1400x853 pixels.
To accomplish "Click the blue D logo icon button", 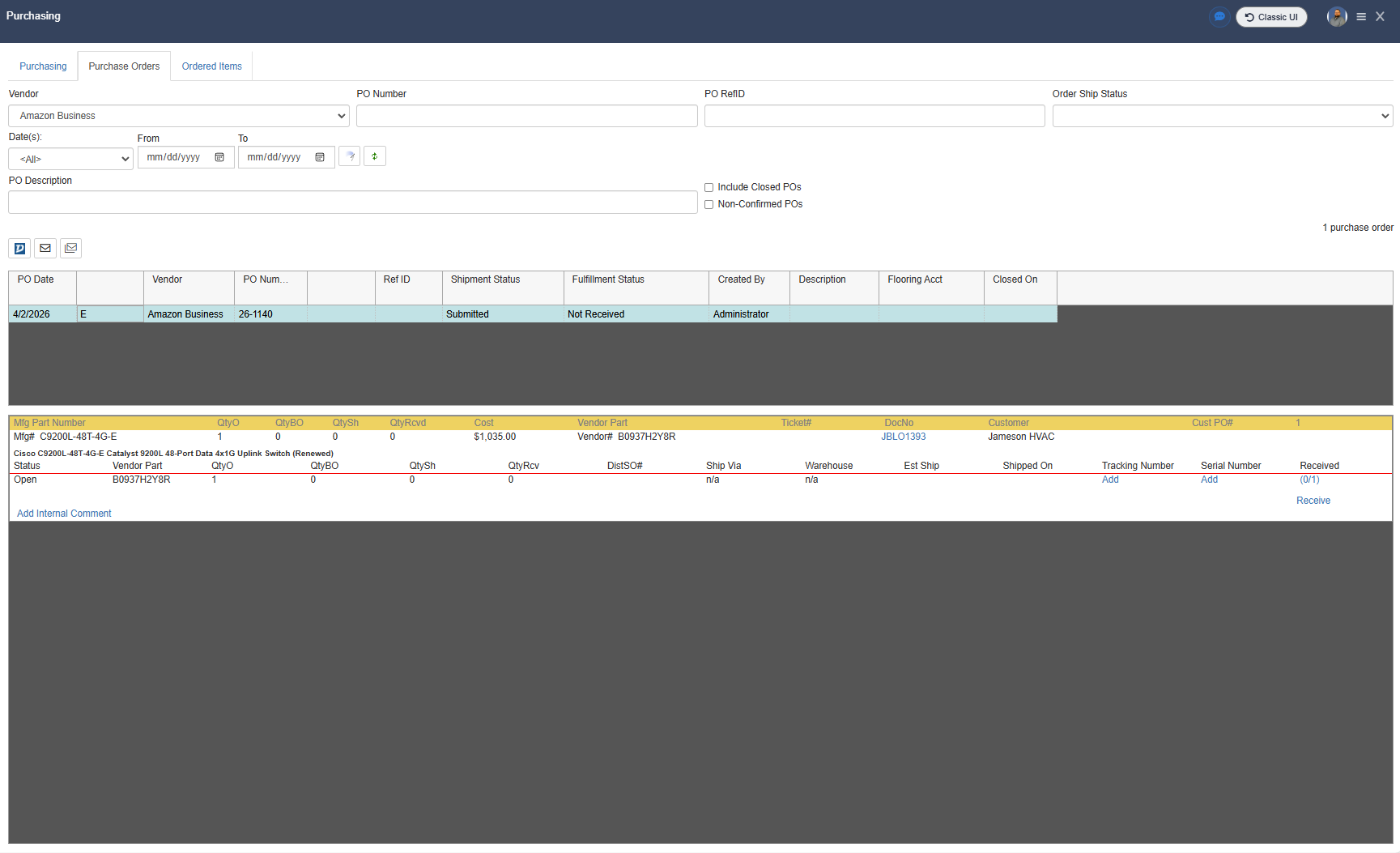I will (19, 249).
